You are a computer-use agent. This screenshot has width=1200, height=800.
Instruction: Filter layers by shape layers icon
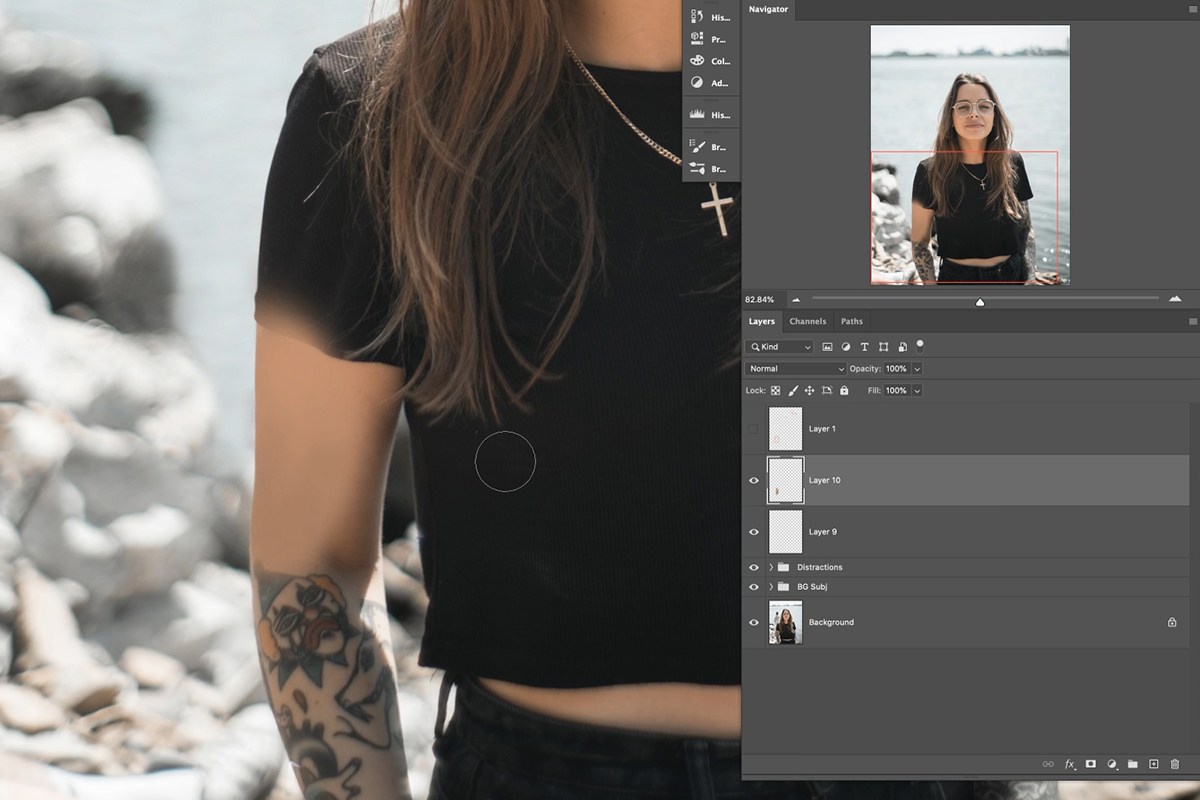click(x=883, y=347)
